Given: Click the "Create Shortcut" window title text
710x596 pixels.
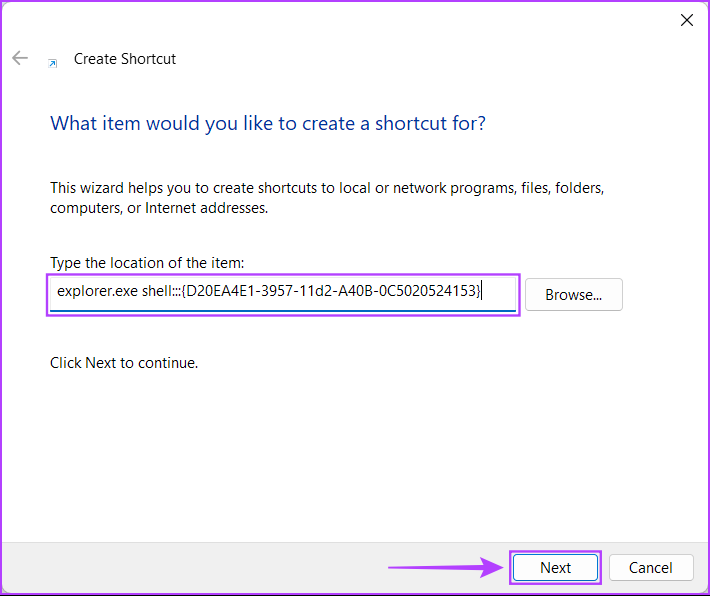Looking at the screenshot, I should [x=125, y=59].
